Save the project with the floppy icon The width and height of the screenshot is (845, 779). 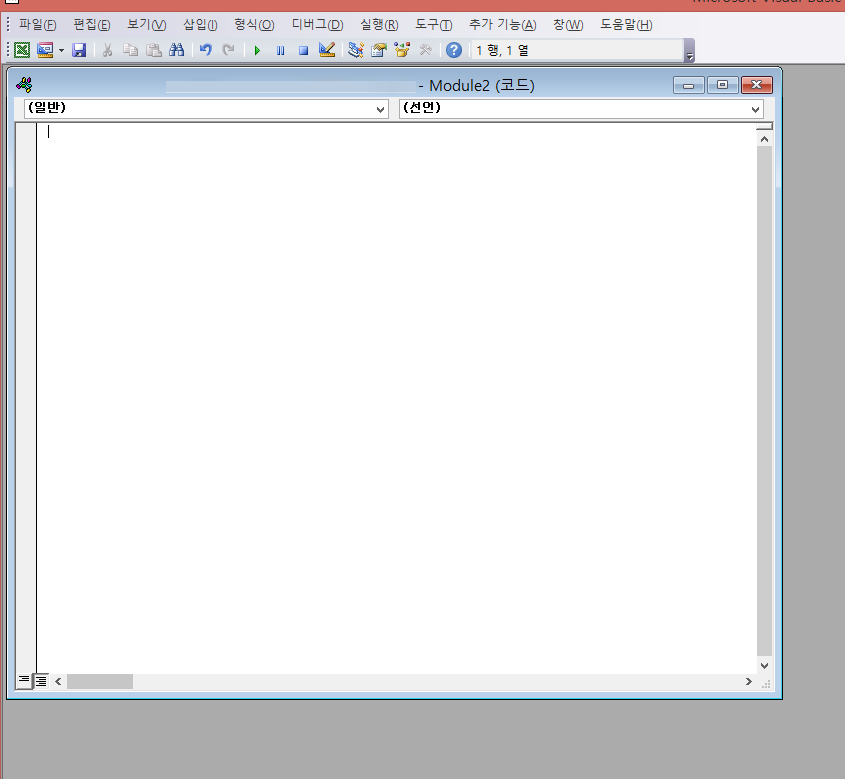tap(79, 50)
